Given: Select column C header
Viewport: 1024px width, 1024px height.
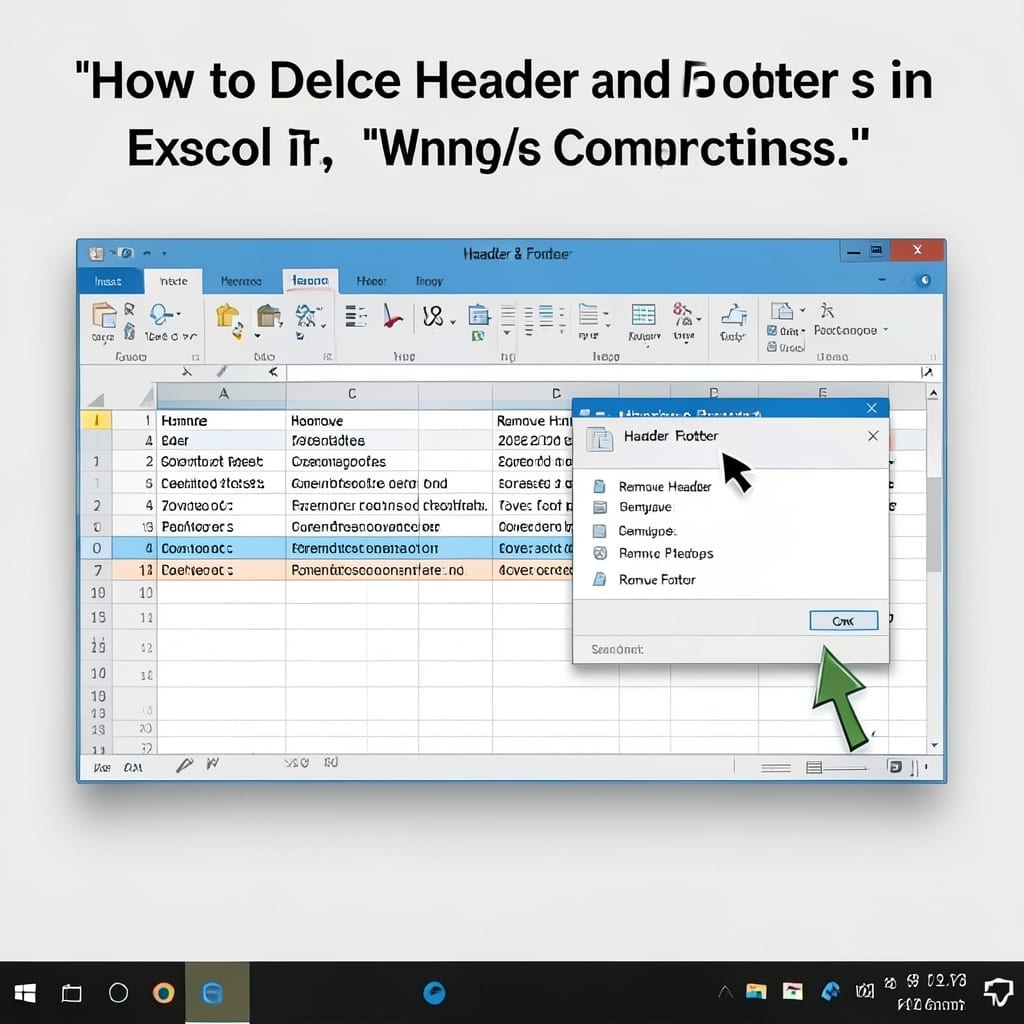Looking at the screenshot, I should coord(352,394).
